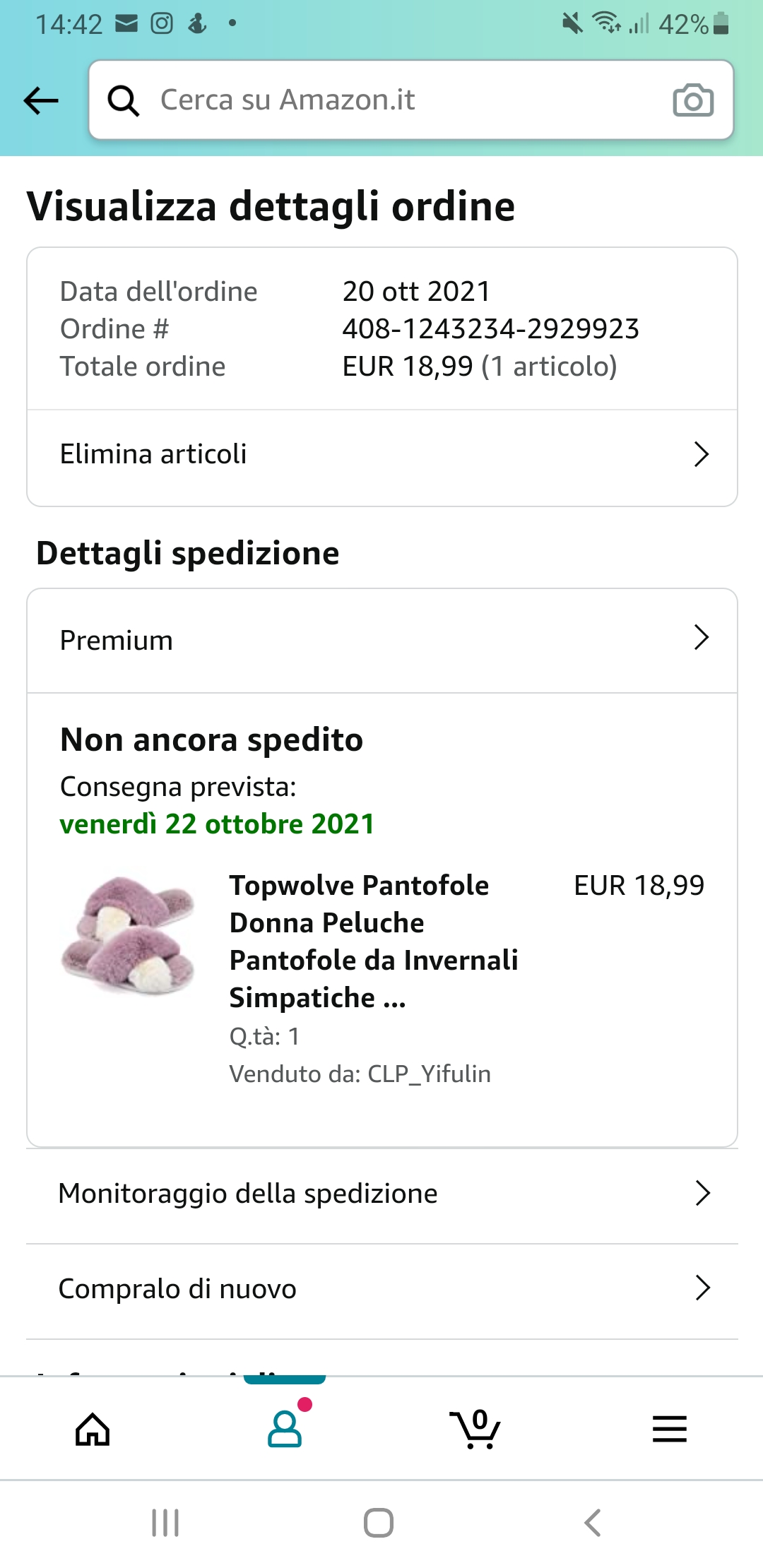Open the hamburger menu tab
The height and width of the screenshot is (1568, 763).
669,1429
